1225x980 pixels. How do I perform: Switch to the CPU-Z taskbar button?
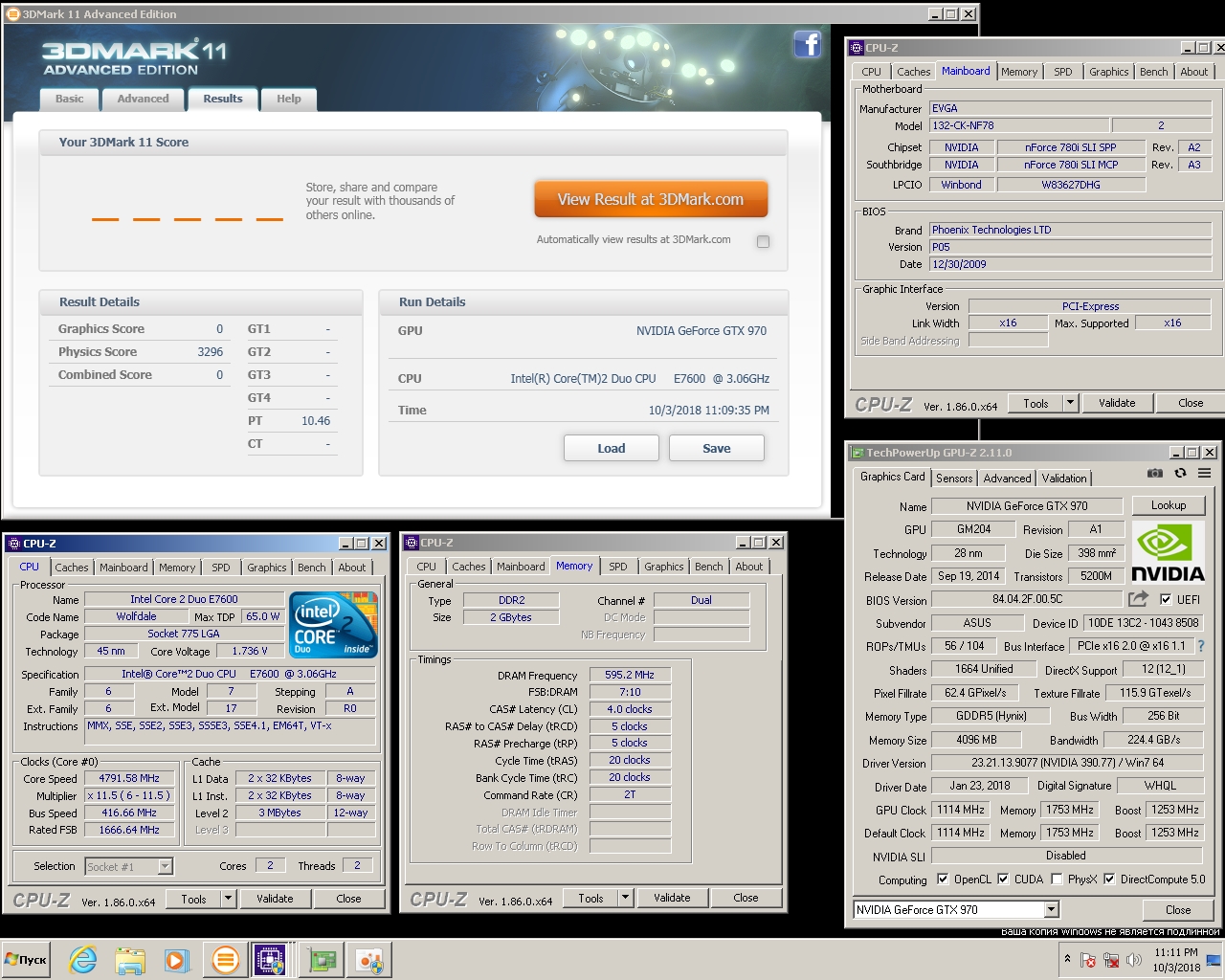click(x=272, y=959)
